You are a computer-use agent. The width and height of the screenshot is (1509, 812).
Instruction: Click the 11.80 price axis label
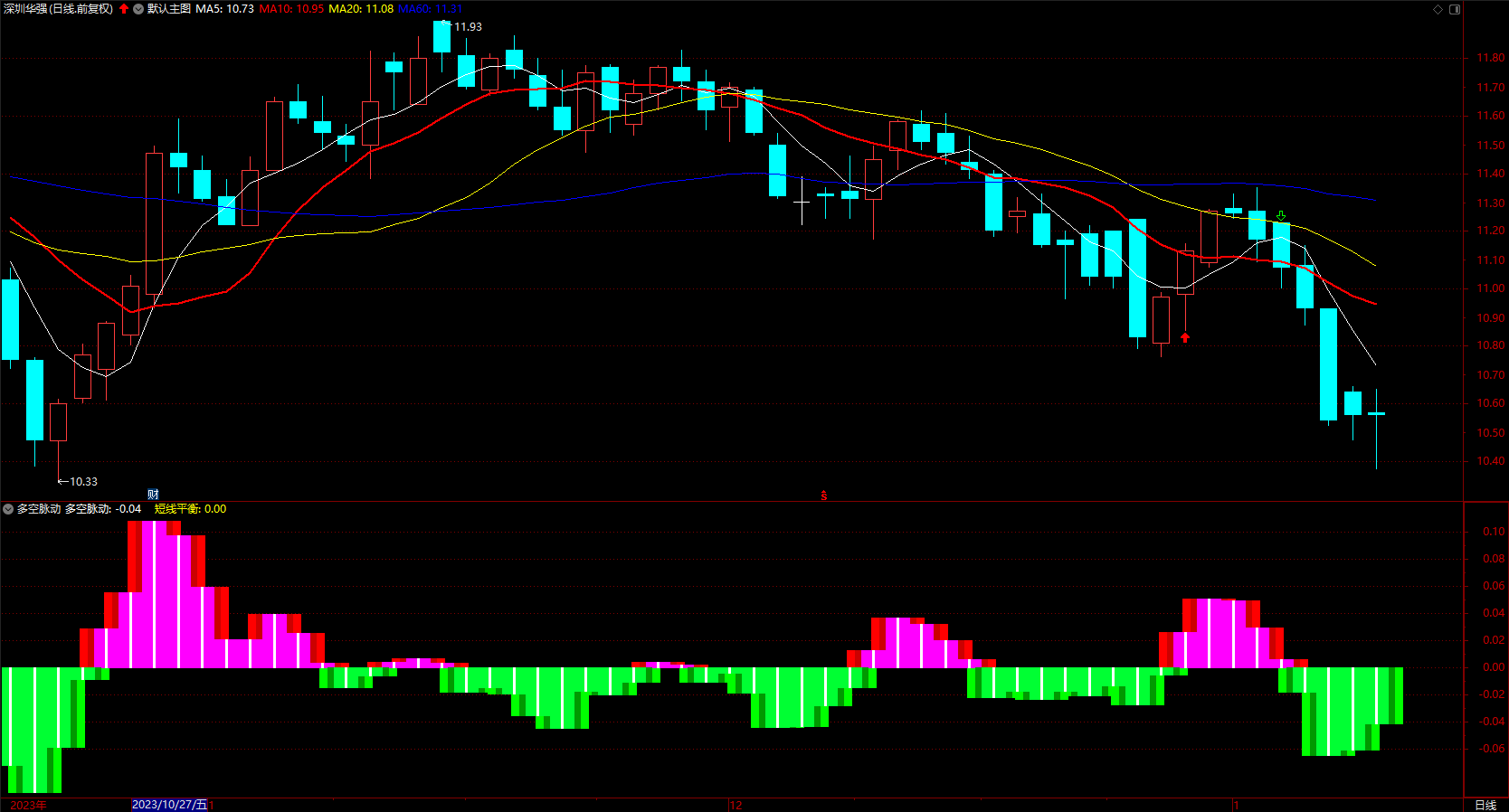(1491, 58)
